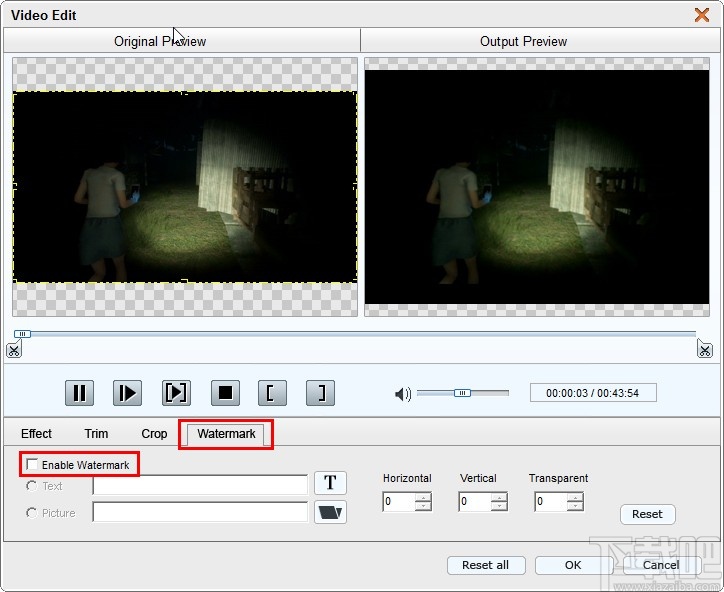Enable Watermark checkbox
Image resolution: width=724 pixels, height=592 pixels.
tap(33, 465)
